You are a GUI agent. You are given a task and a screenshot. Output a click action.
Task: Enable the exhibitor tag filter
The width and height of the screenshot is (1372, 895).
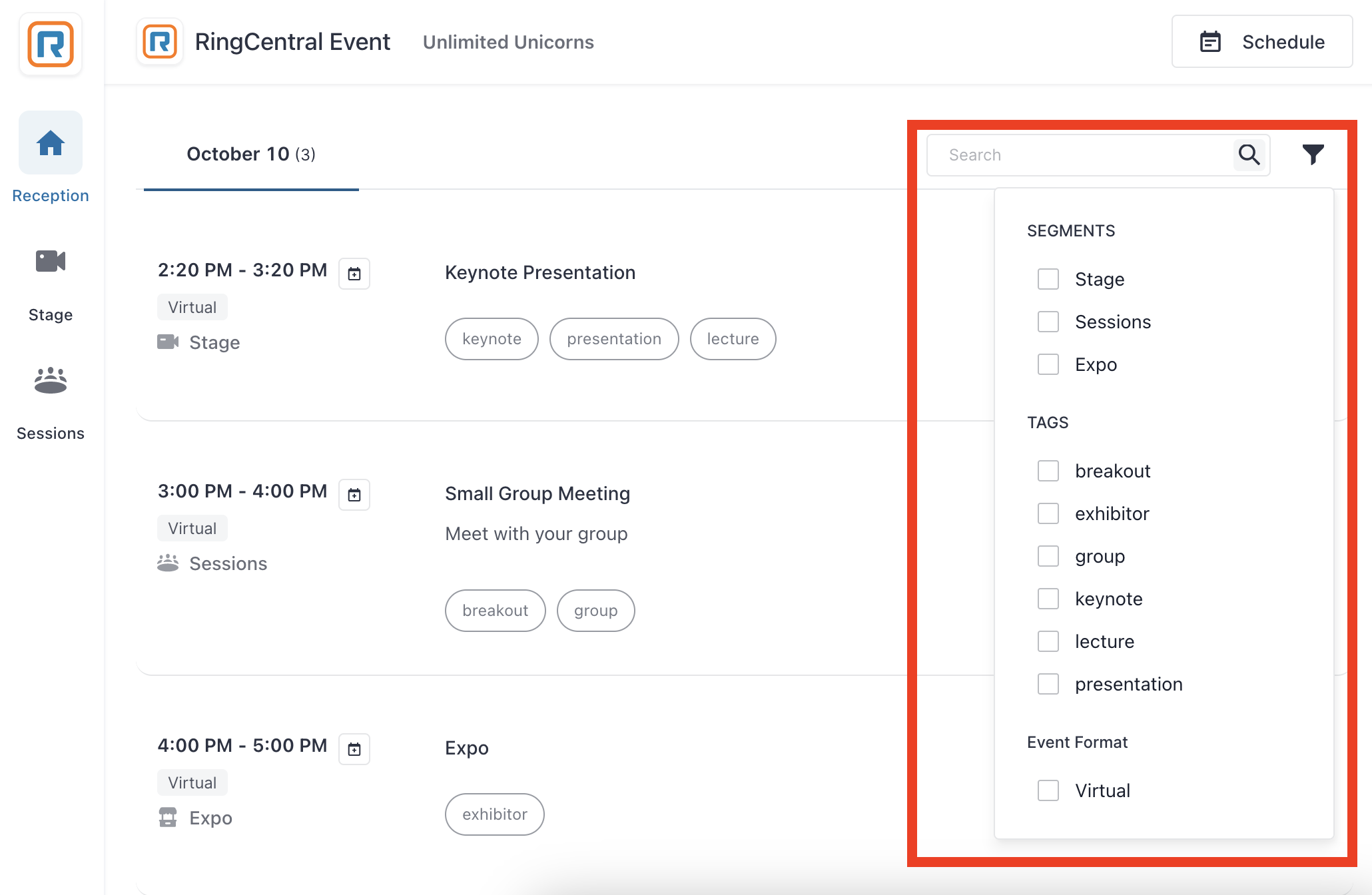point(1048,513)
